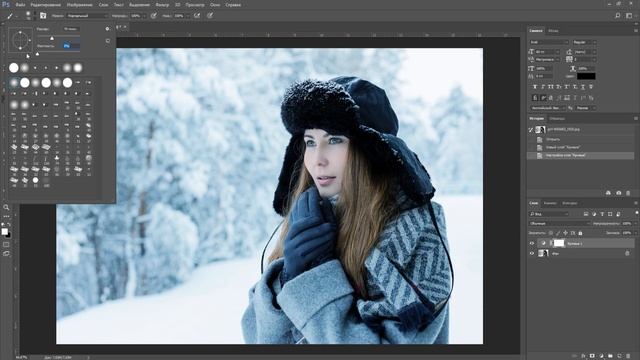The width and height of the screenshot is (640, 360).
Task: Delete the selected layer with trash icon
Action: click(628, 356)
